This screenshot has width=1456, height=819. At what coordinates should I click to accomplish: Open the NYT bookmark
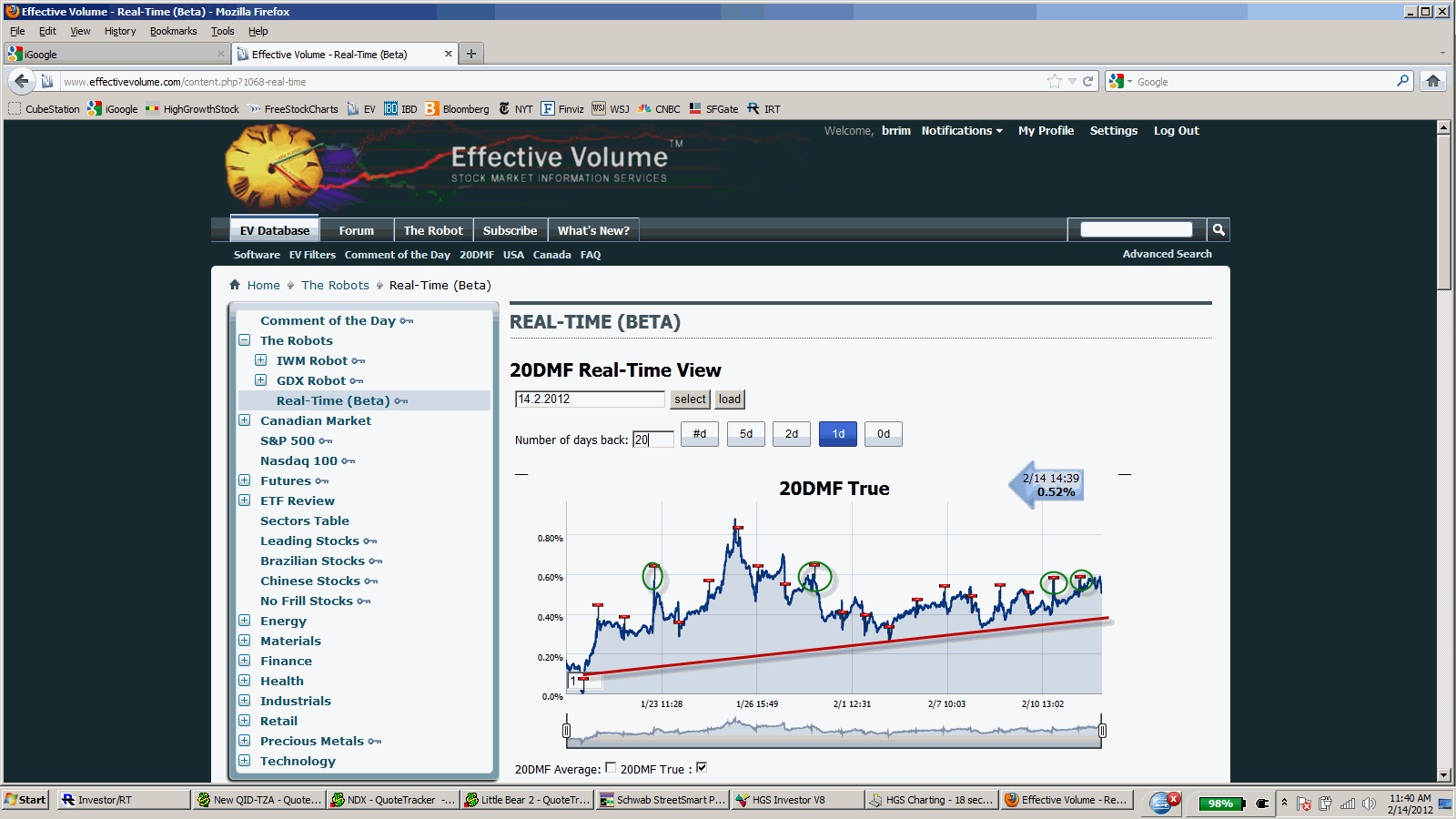[x=515, y=108]
